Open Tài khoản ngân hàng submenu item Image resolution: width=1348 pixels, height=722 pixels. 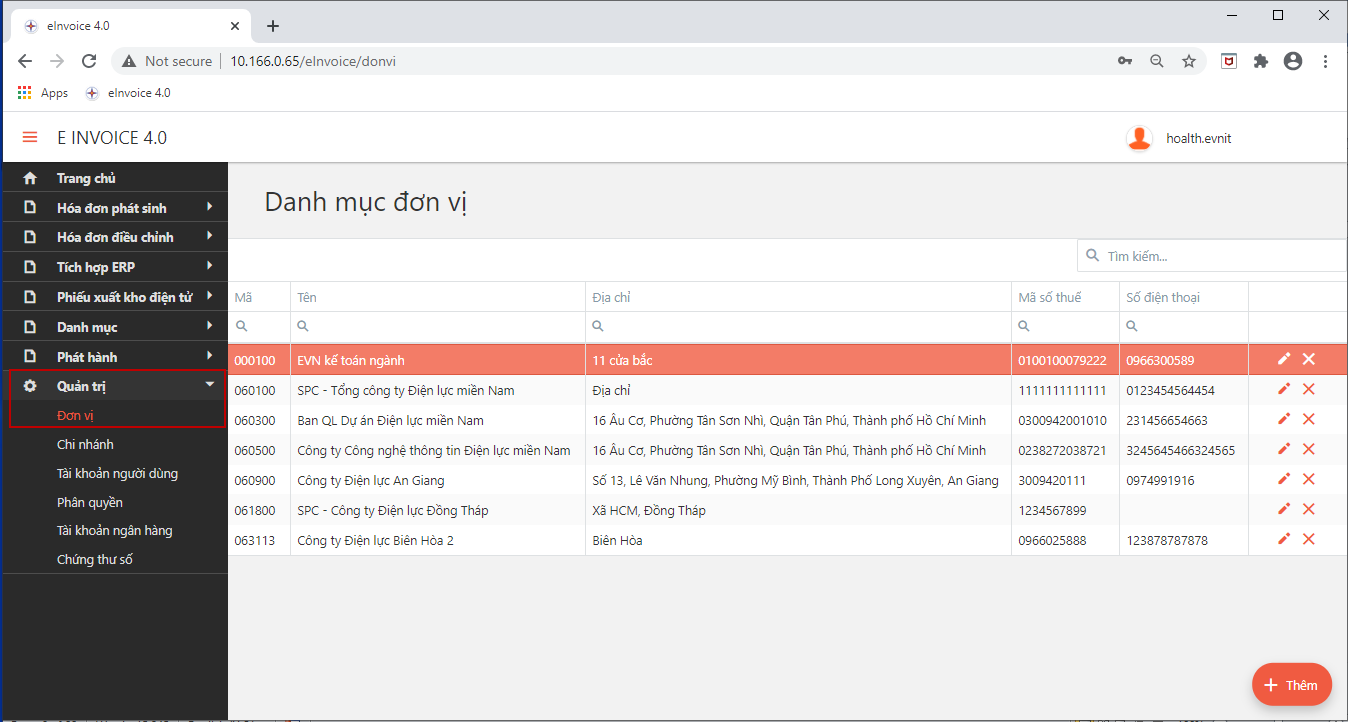pyautogui.click(x=116, y=531)
